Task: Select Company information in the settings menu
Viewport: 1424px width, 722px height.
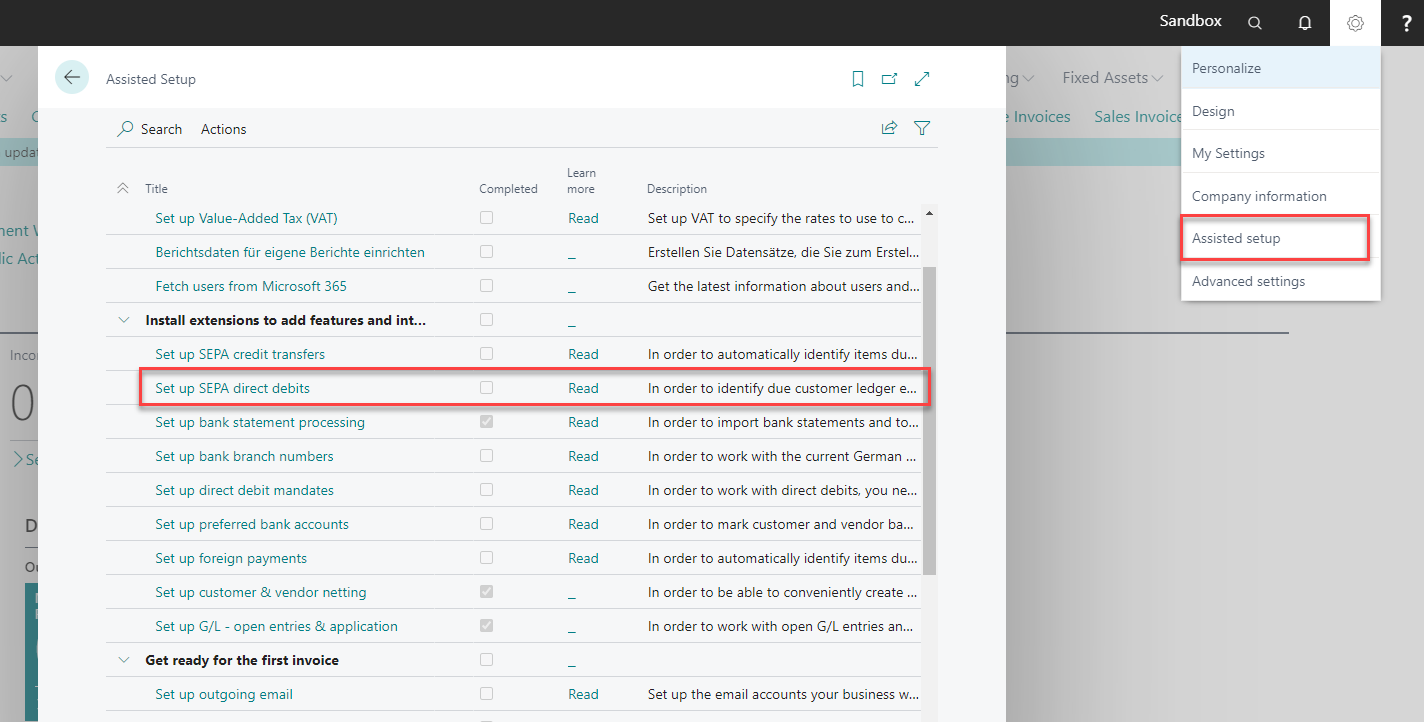Action: click(1259, 195)
